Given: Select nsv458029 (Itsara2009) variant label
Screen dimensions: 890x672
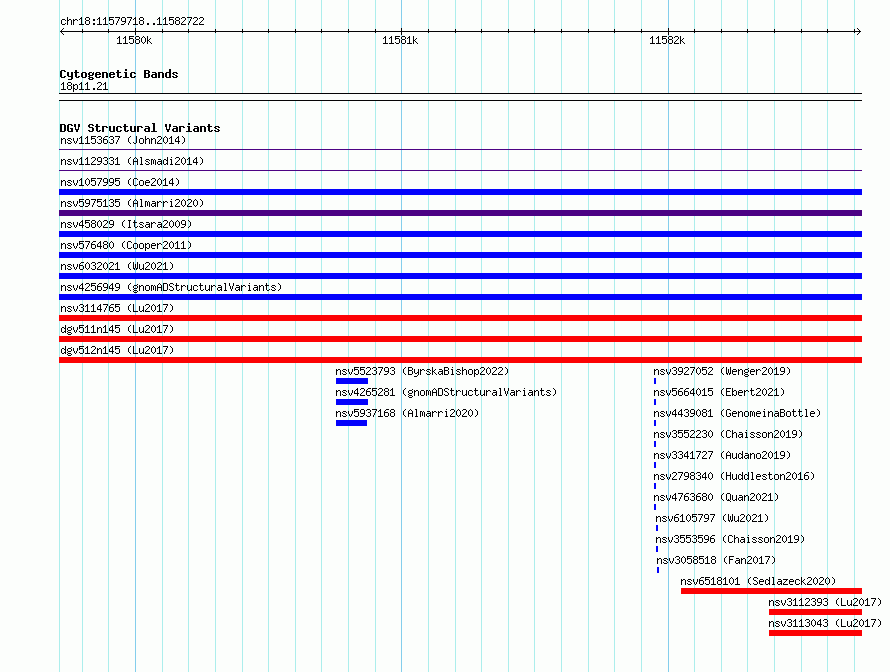Looking at the screenshot, I should 126,224.
